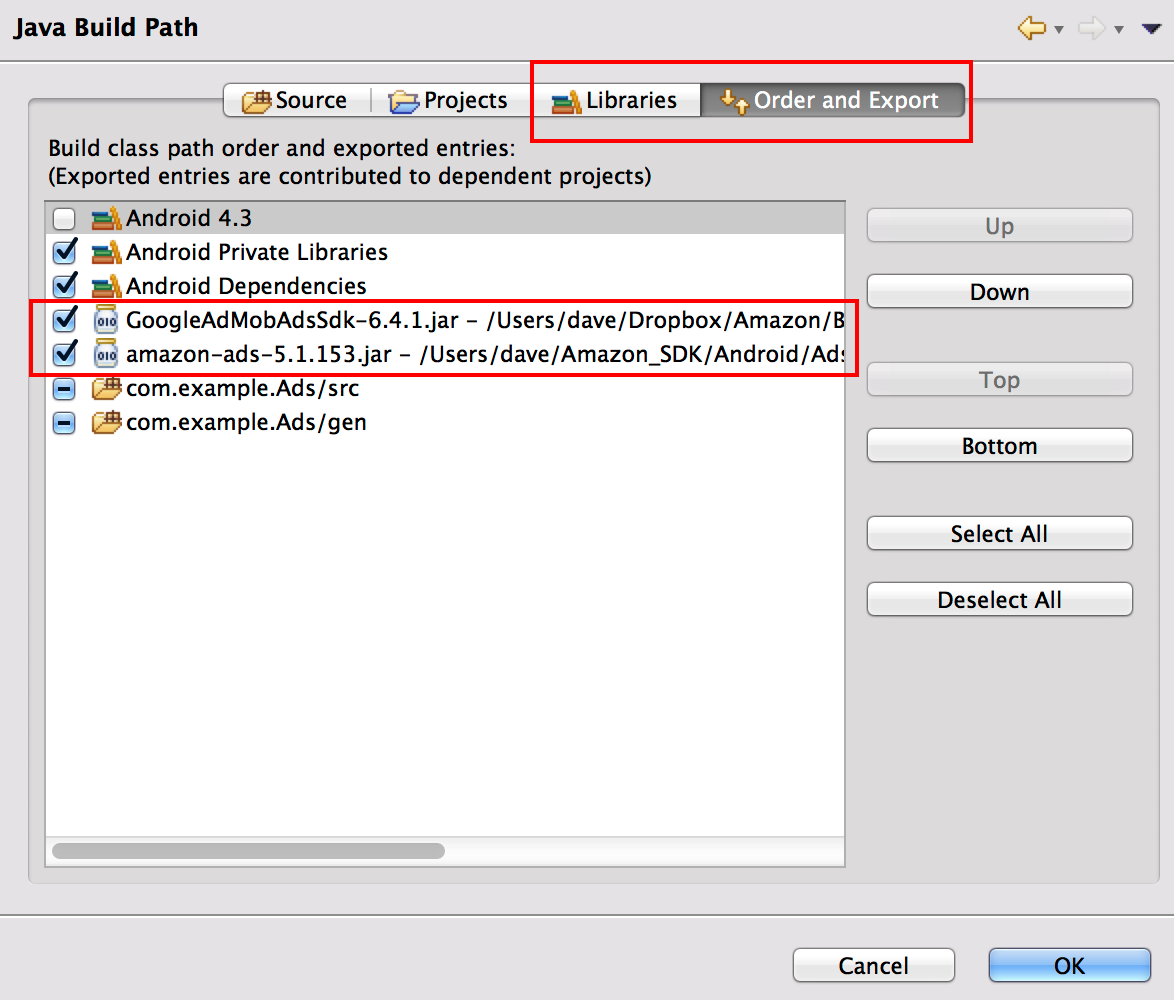Select the Order and Export tab

click(x=832, y=100)
